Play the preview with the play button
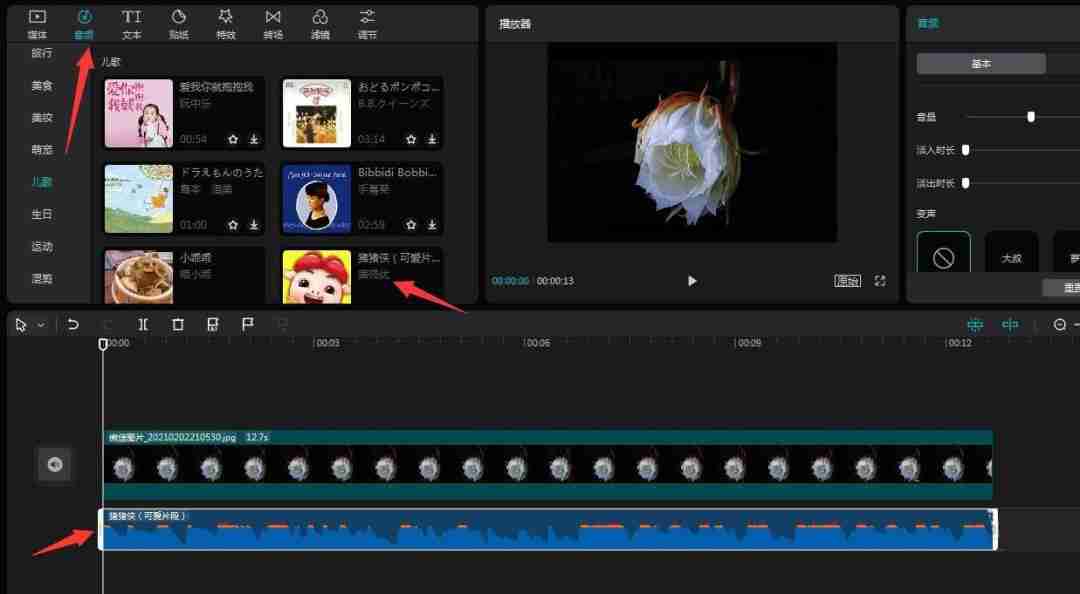 (692, 281)
